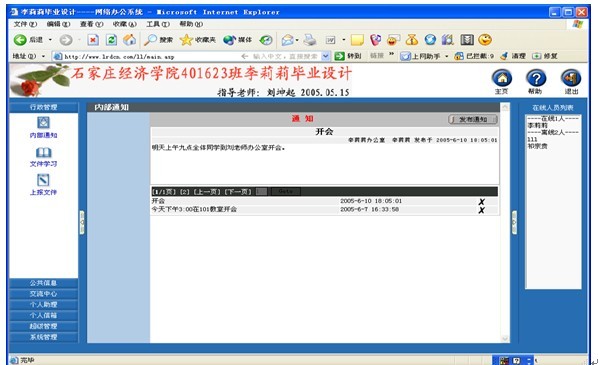Open 收藏夹 favorites star button
599x365 pixels.
click(198, 40)
